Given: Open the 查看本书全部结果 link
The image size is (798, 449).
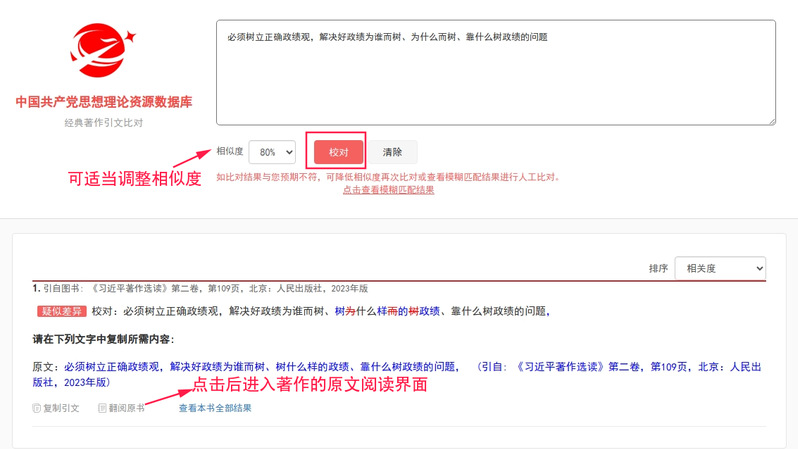Looking at the screenshot, I should pyautogui.click(x=215, y=408).
